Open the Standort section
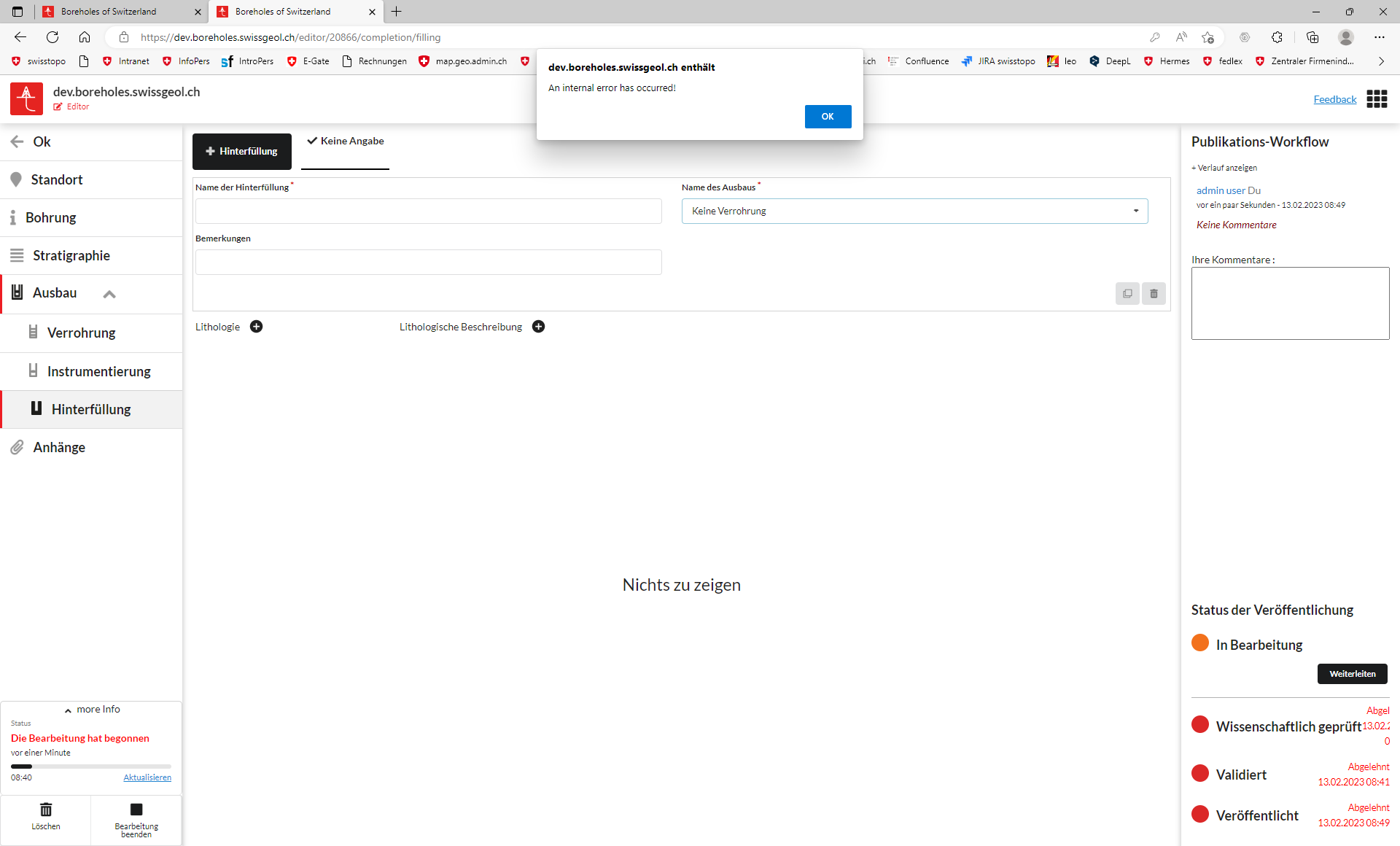 (91, 179)
